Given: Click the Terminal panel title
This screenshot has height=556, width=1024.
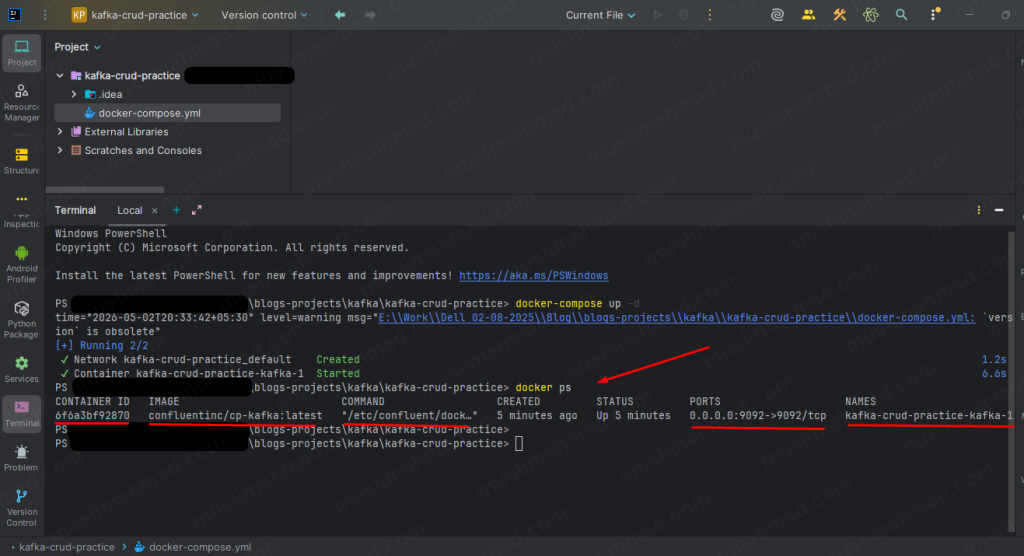Looking at the screenshot, I should pos(75,210).
